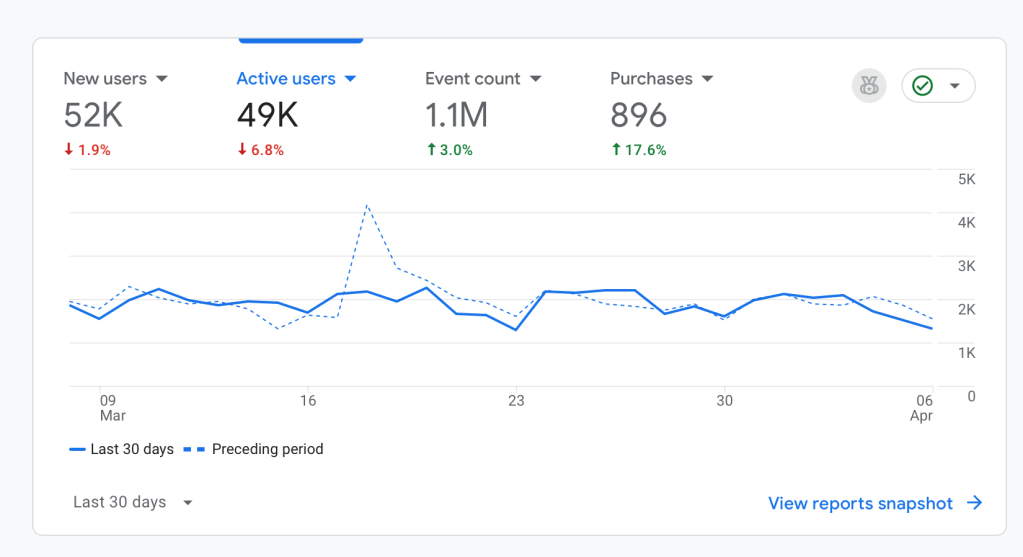Open the View reports snapshot link
This screenshot has width=1023, height=557.
860,503
